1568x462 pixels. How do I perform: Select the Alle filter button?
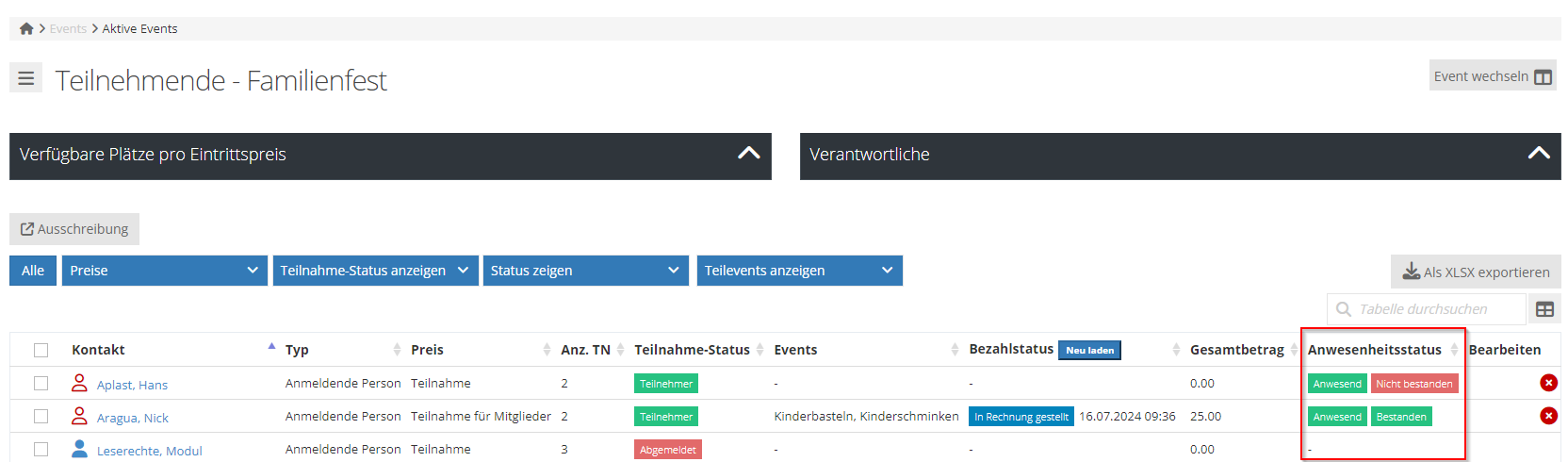click(x=33, y=271)
